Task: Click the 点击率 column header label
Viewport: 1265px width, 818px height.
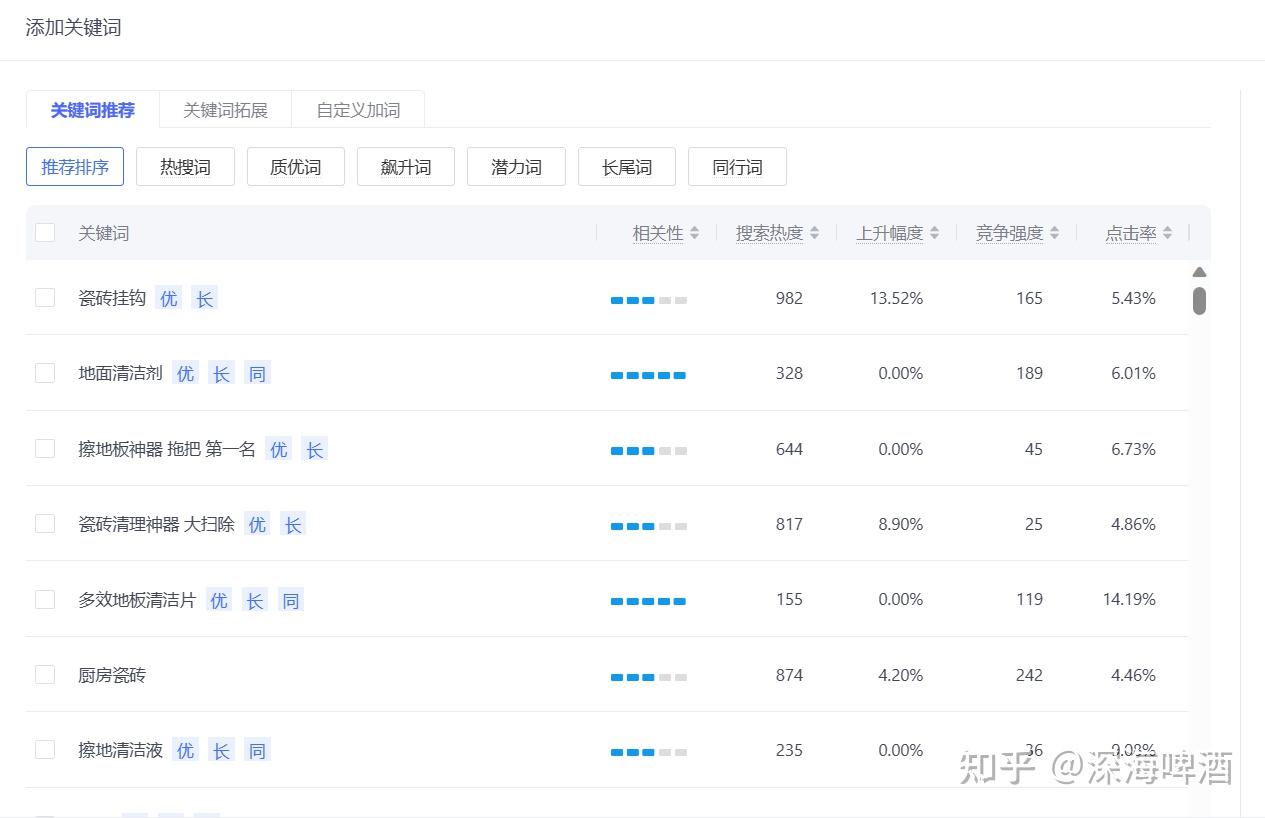Action: pyautogui.click(x=1131, y=233)
